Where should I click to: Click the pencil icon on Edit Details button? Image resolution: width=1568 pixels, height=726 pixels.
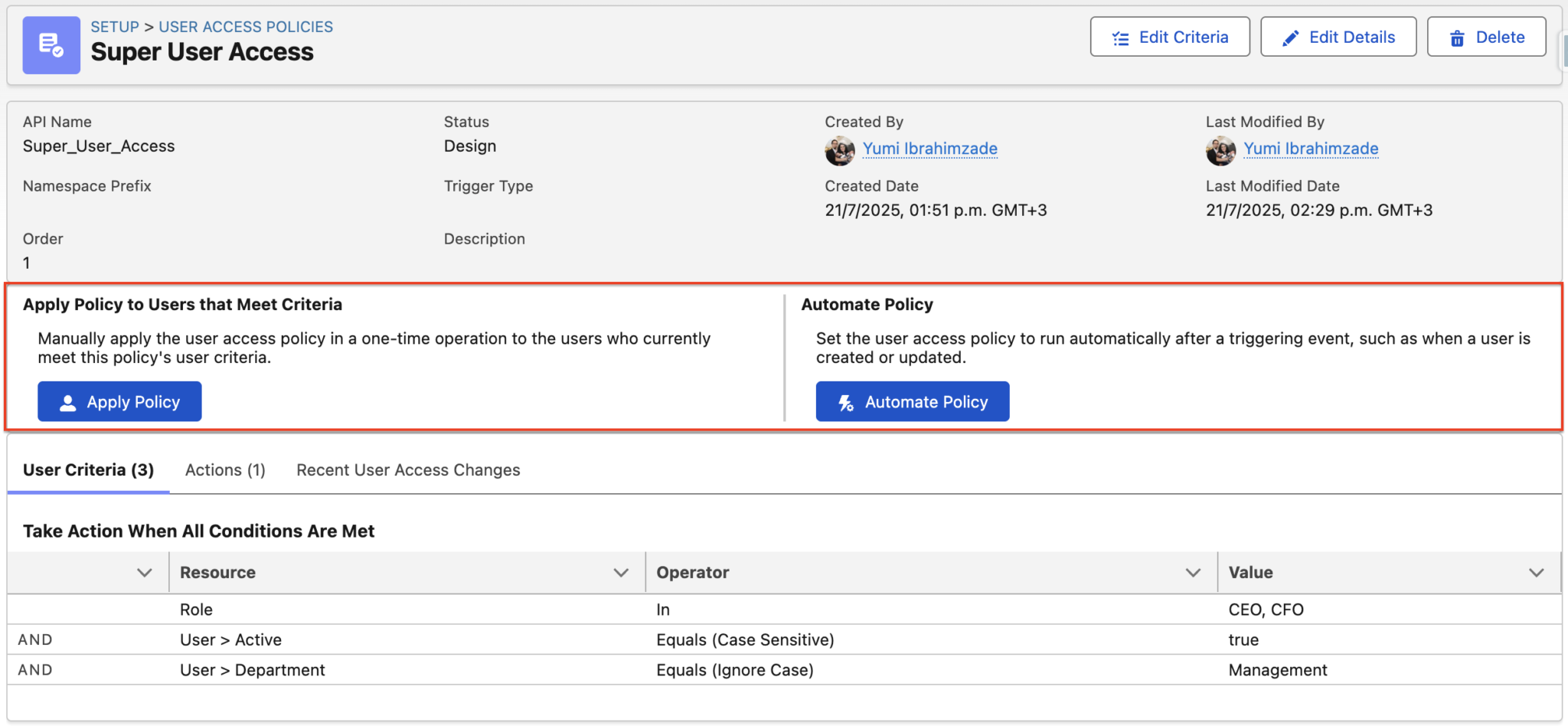1292,36
